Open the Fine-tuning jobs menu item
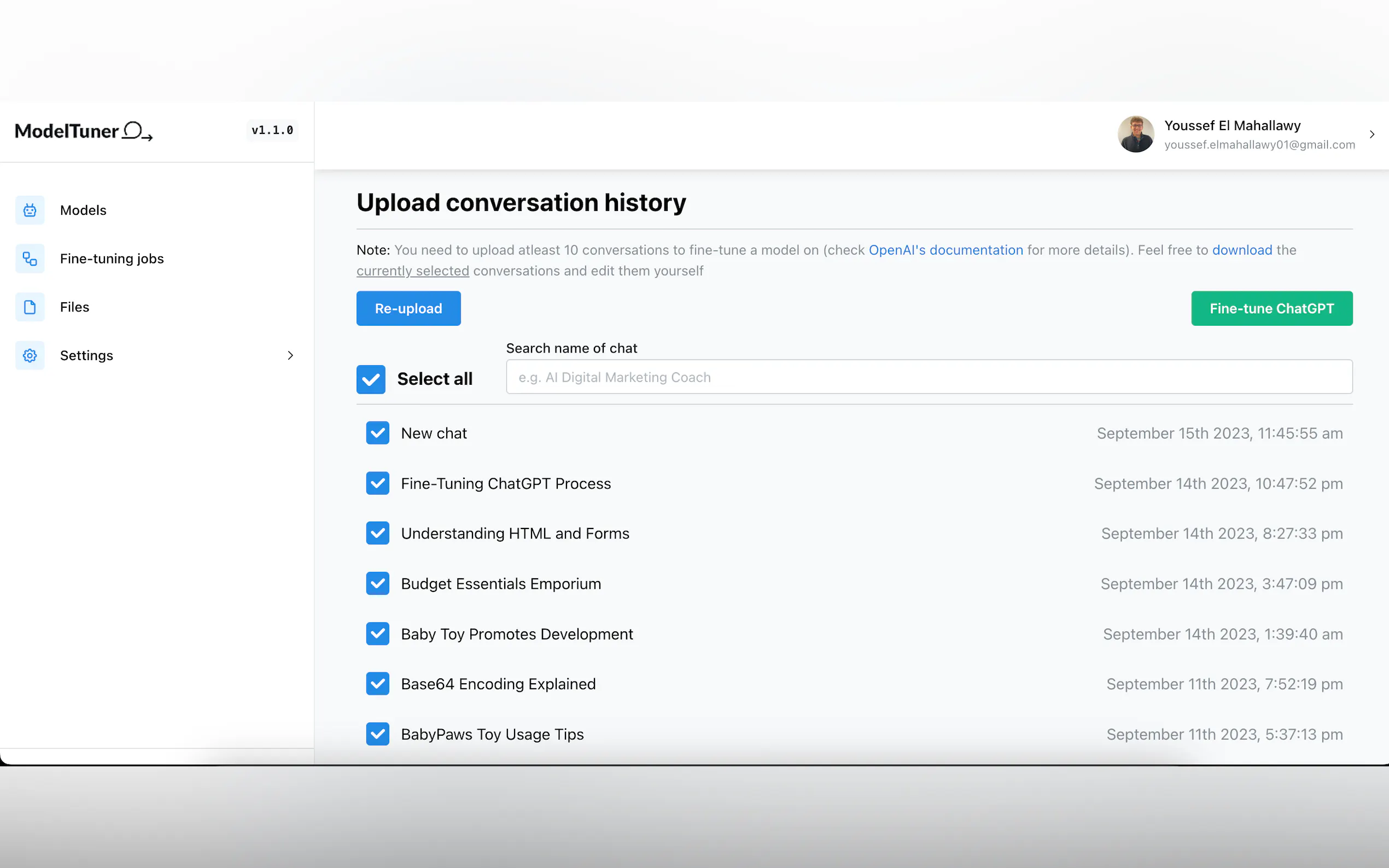Viewport: 1389px width, 868px height. click(112, 259)
